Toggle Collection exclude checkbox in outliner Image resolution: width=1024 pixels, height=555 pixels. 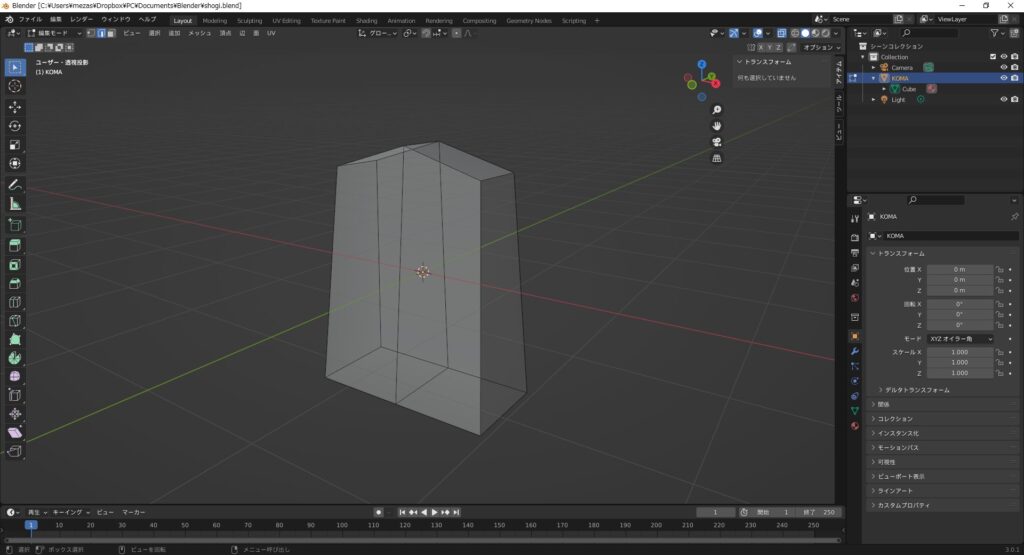pyautogui.click(x=992, y=57)
